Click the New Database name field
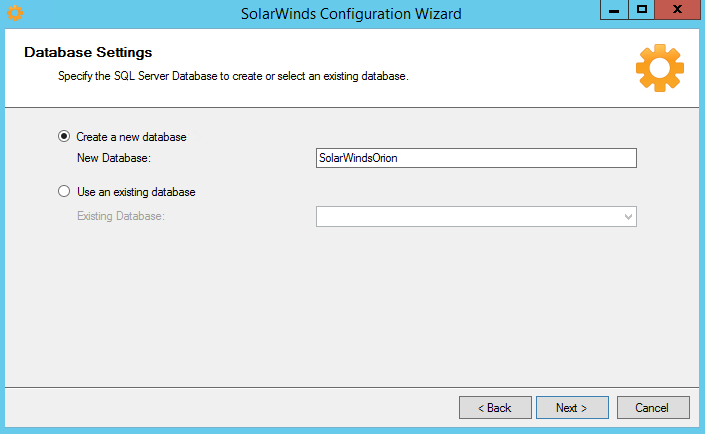The image size is (705, 434). tap(476, 158)
